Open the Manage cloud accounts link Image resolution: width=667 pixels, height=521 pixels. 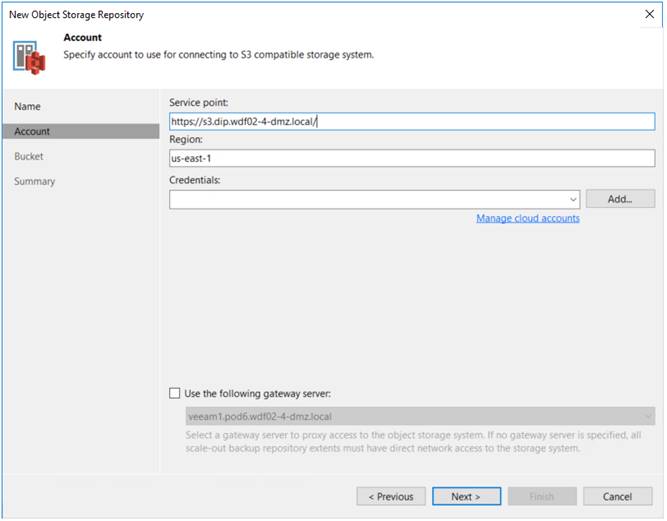click(x=529, y=219)
